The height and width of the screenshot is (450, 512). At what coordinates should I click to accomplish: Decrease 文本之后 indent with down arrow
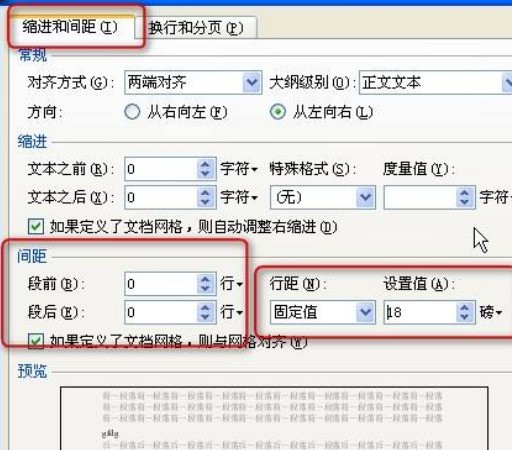[205, 203]
